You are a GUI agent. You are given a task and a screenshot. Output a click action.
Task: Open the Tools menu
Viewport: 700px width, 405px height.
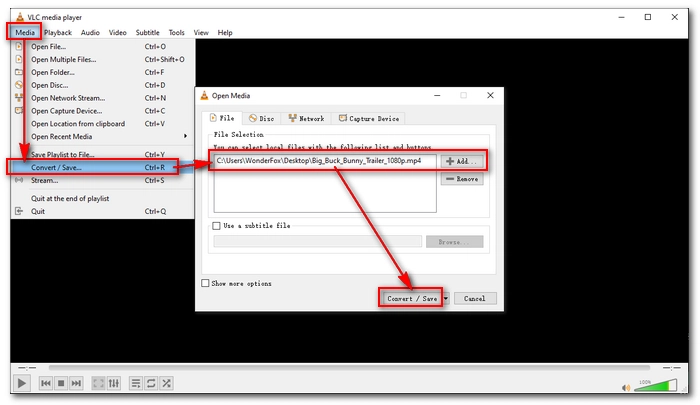176,32
